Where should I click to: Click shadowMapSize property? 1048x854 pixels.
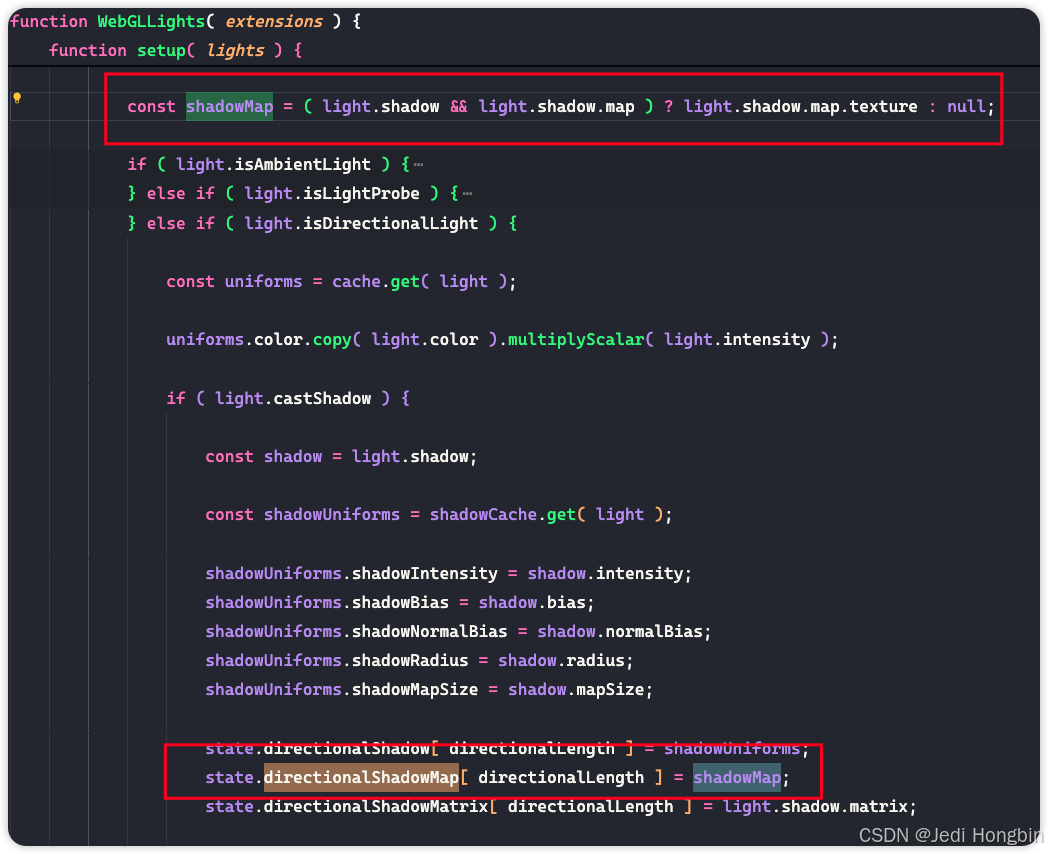pos(414,690)
